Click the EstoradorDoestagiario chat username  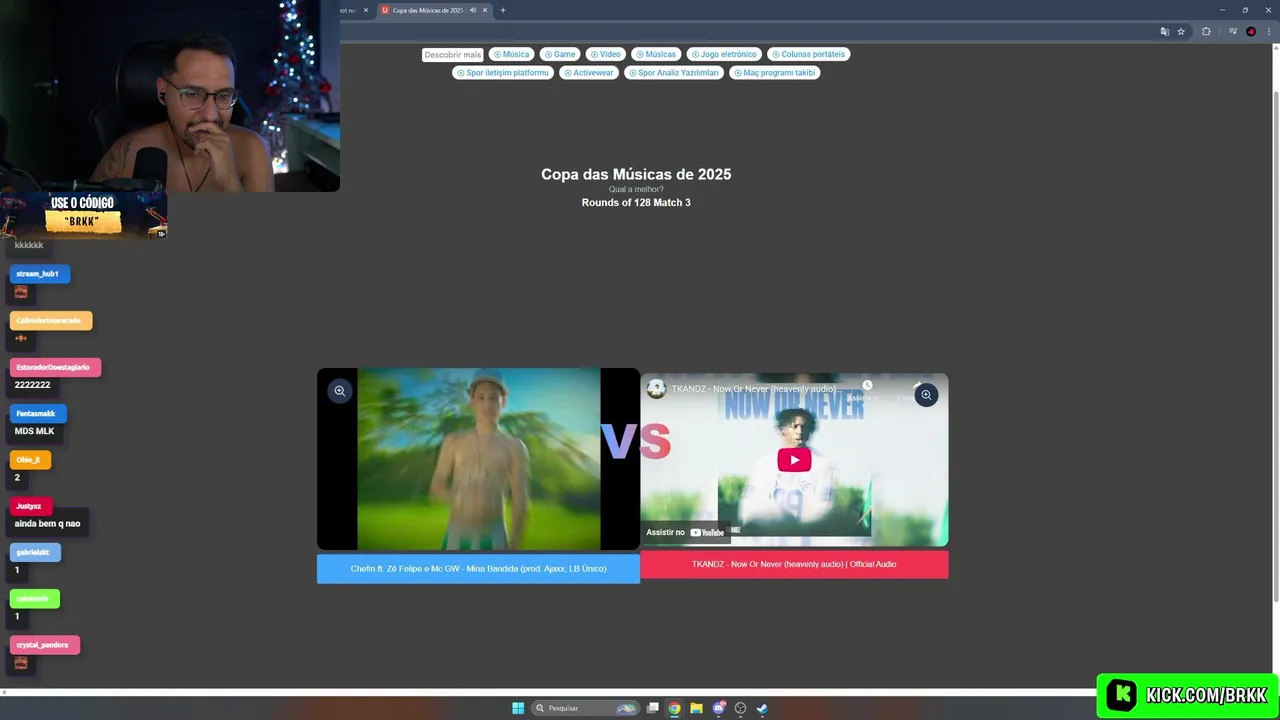tap(54, 367)
